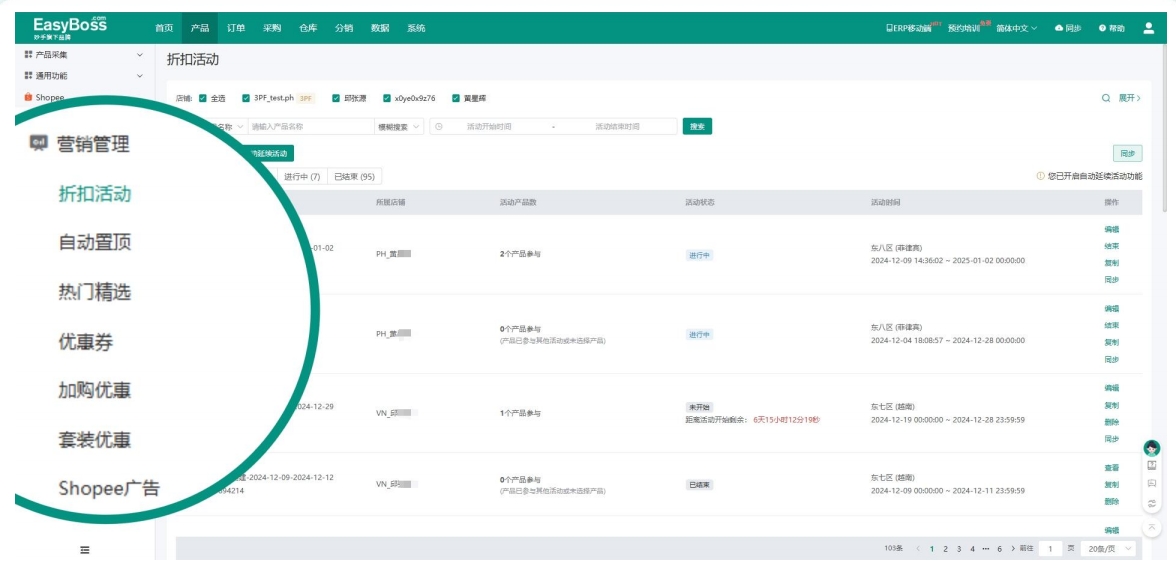Toggle the x0ye0x9z76 store checkbox
This screenshot has height=568, width=1176.
[x=387, y=98]
